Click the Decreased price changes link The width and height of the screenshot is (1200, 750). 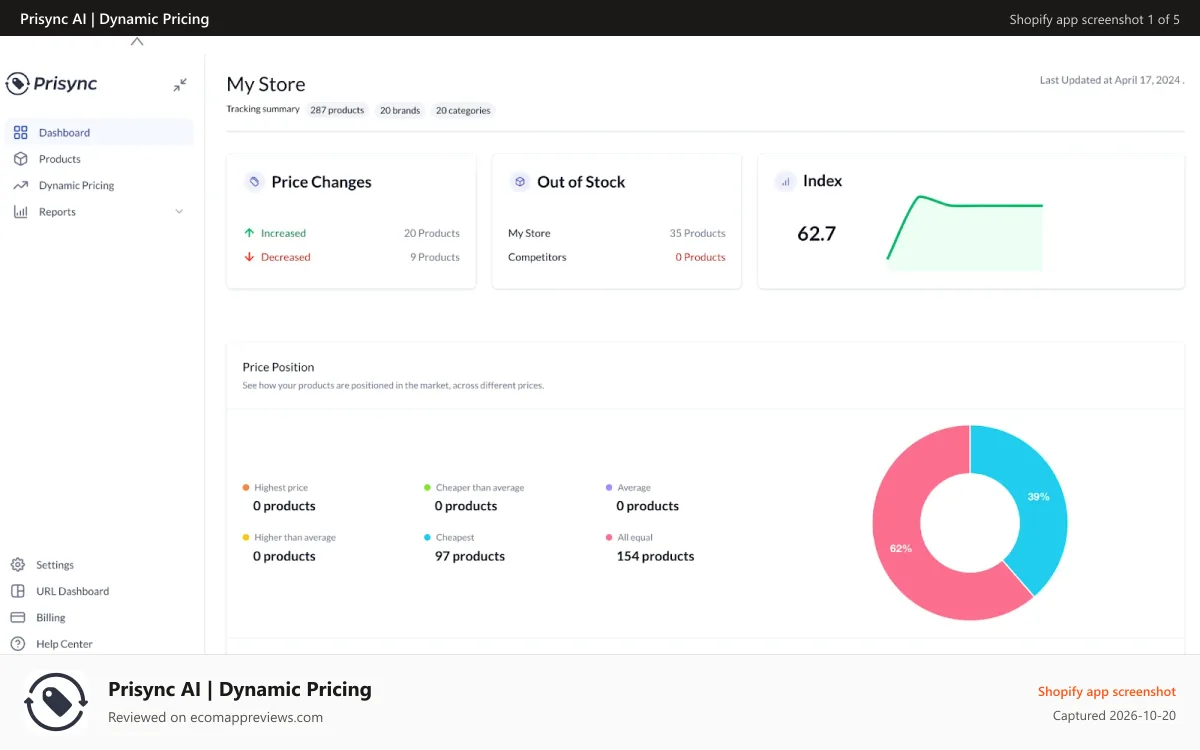click(286, 257)
